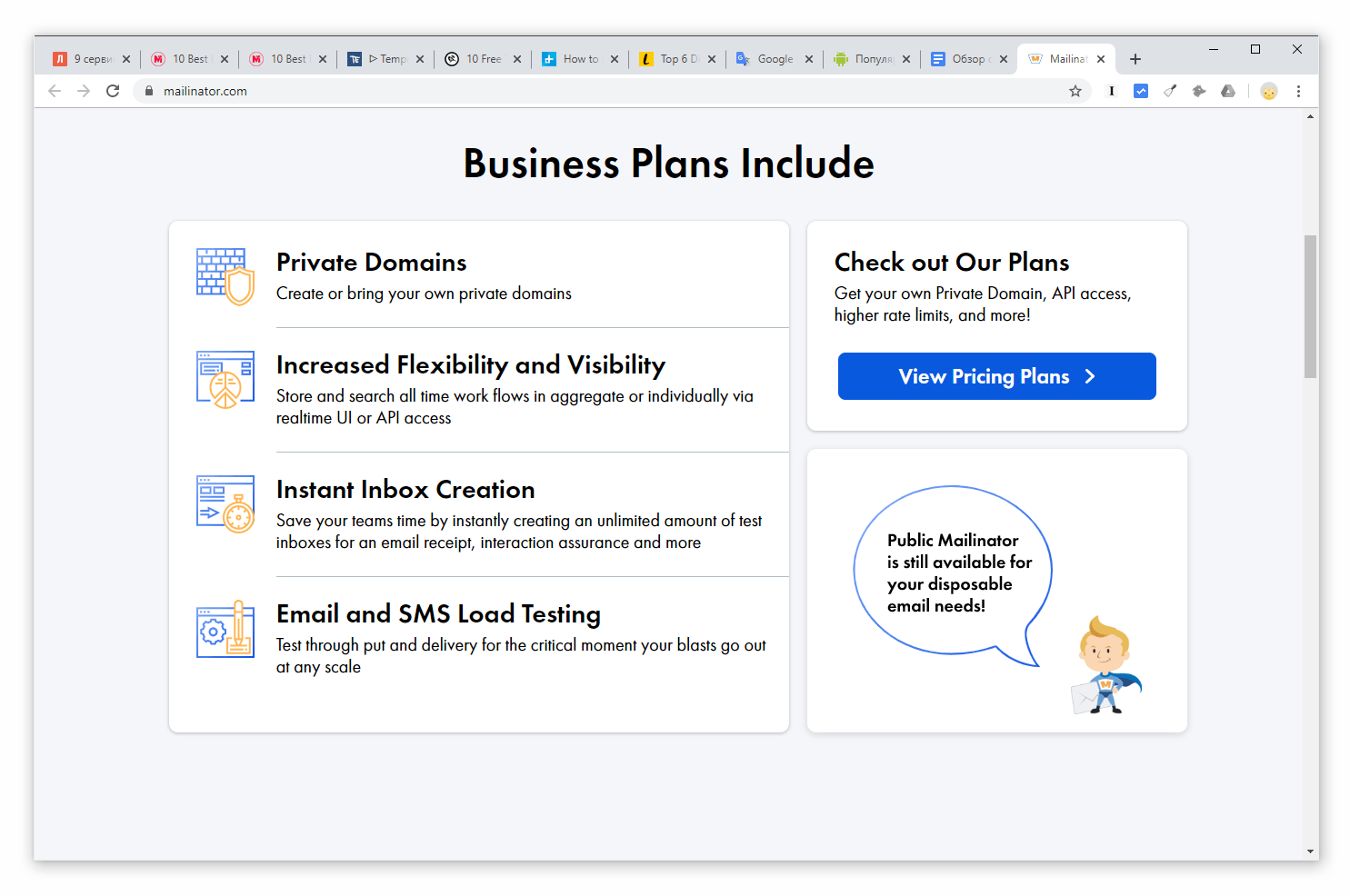Click the 'I' extension icon in toolbar
Screen dimensions: 1350x896
point(1112,91)
